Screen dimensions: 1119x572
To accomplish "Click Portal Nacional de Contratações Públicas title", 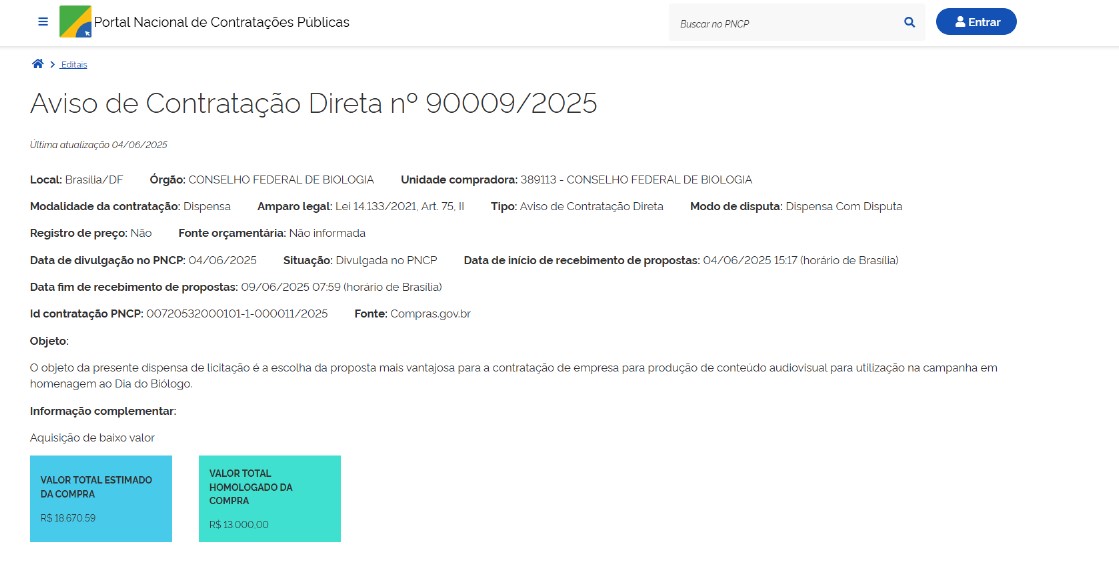I will 221,22.
